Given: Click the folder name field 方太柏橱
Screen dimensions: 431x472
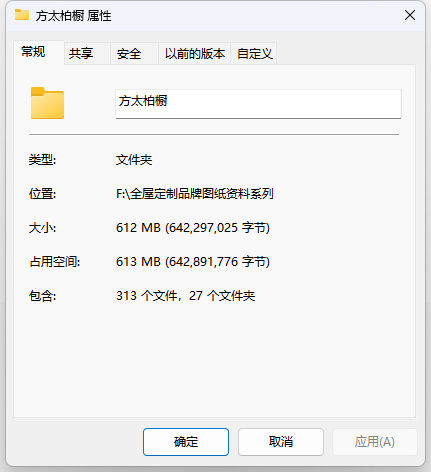Looking at the screenshot, I should pos(258,104).
